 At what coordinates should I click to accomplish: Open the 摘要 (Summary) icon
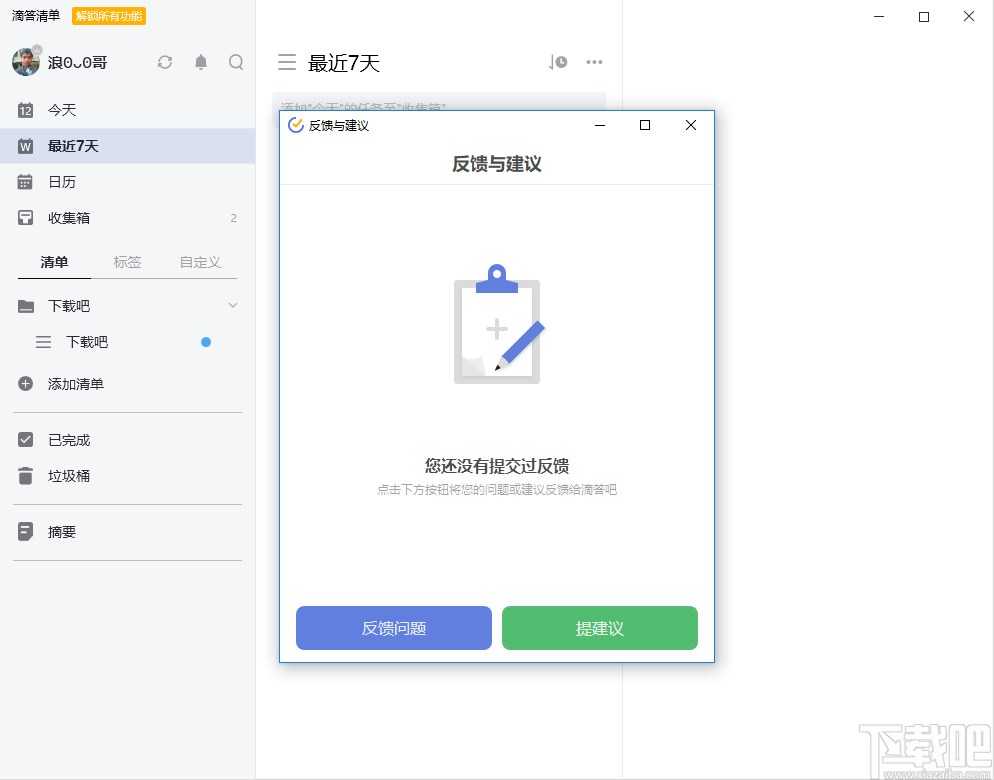(x=25, y=532)
